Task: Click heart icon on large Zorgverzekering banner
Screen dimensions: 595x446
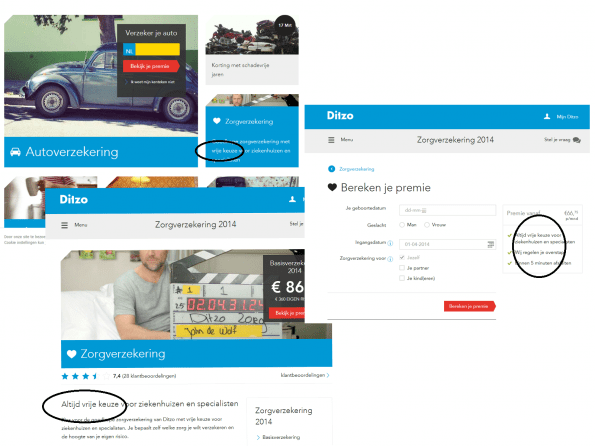Action: point(71,354)
